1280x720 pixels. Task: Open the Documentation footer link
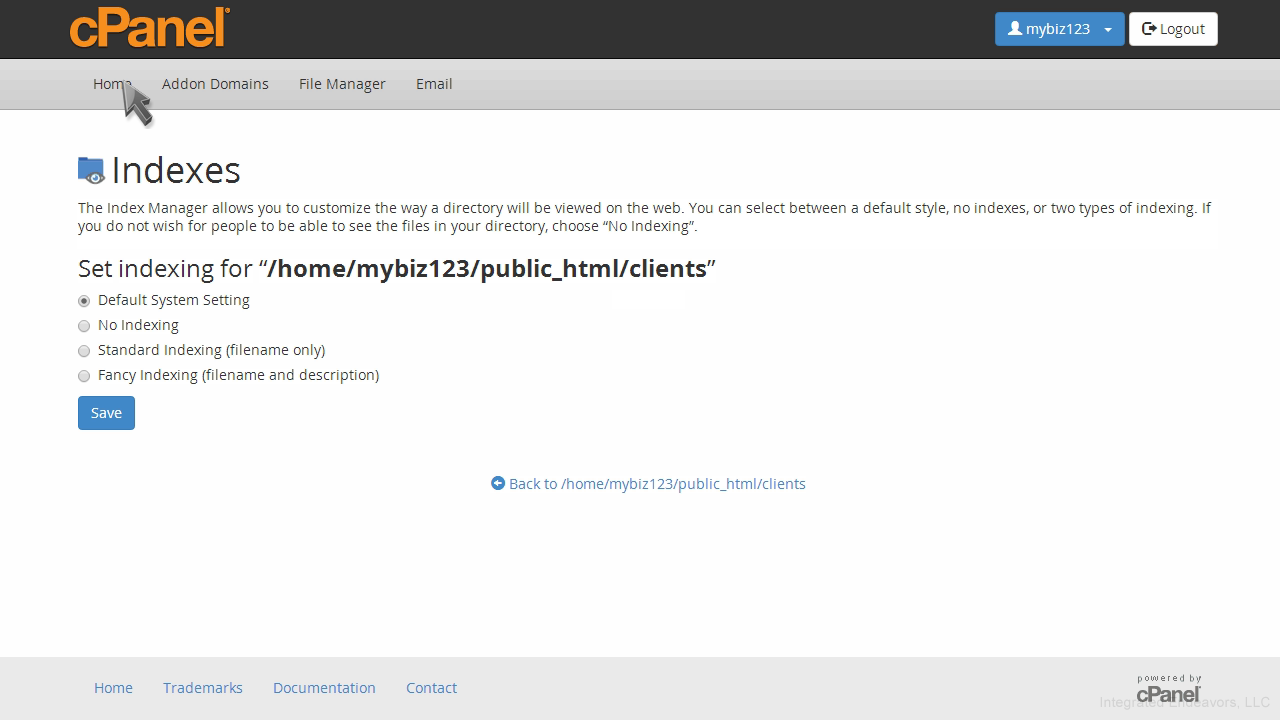tap(324, 688)
